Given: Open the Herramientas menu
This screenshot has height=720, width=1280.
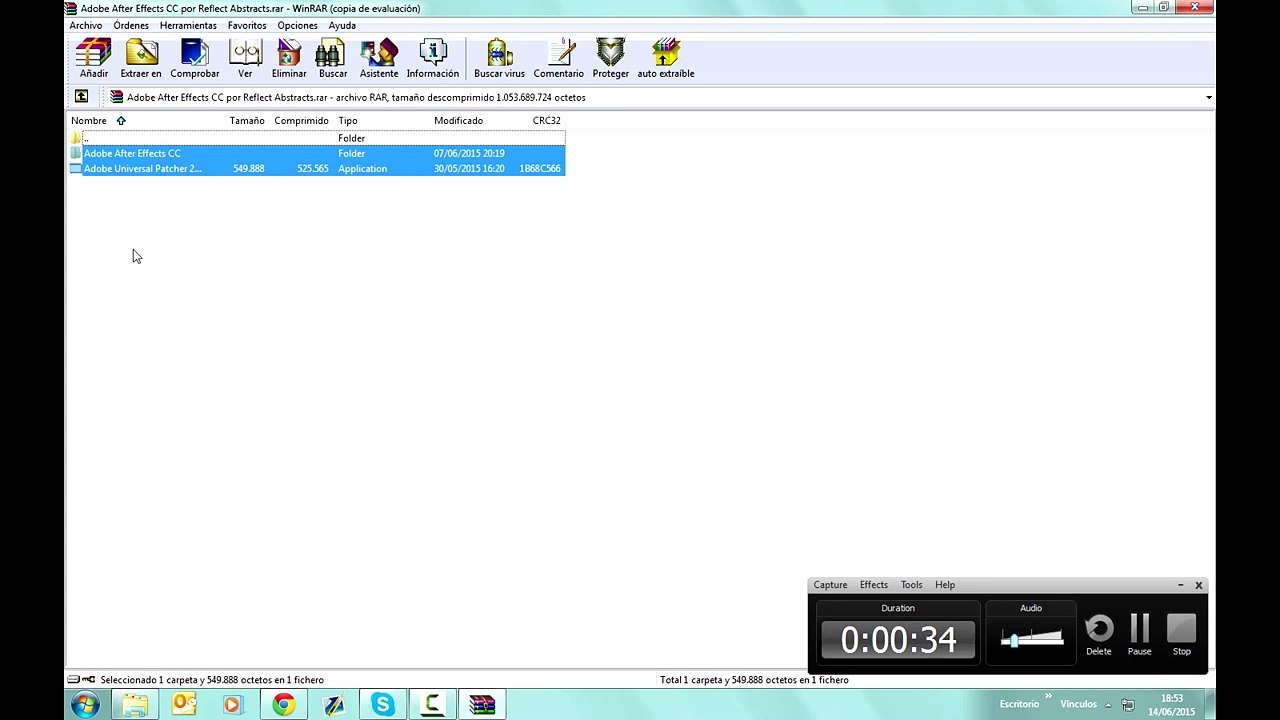Looking at the screenshot, I should 188,25.
